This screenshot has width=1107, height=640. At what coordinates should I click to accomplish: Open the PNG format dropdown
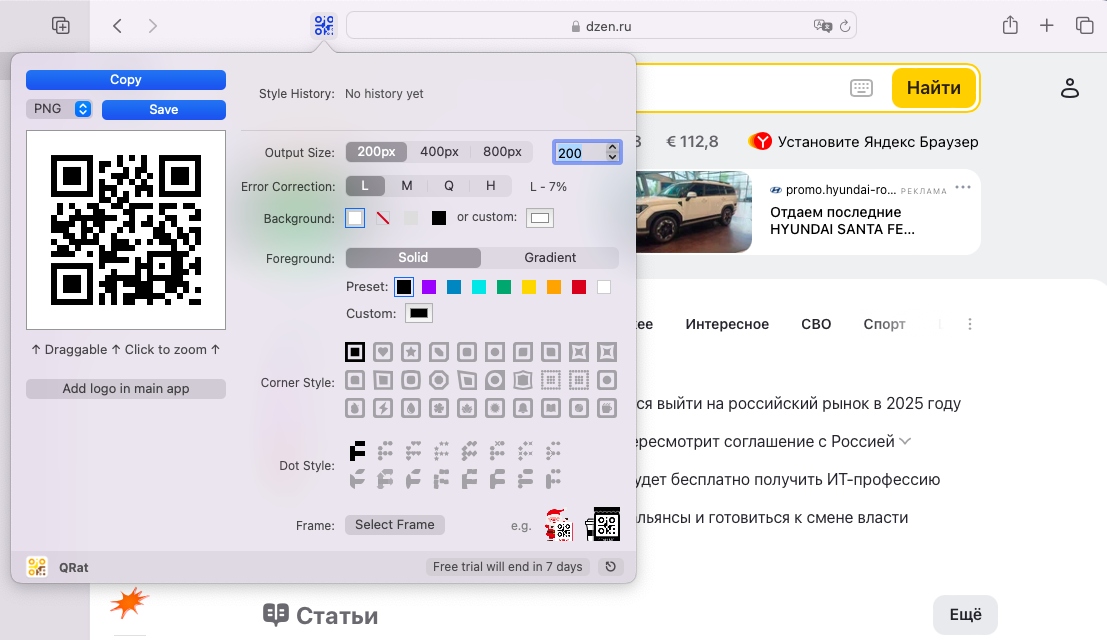click(x=59, y=109)
